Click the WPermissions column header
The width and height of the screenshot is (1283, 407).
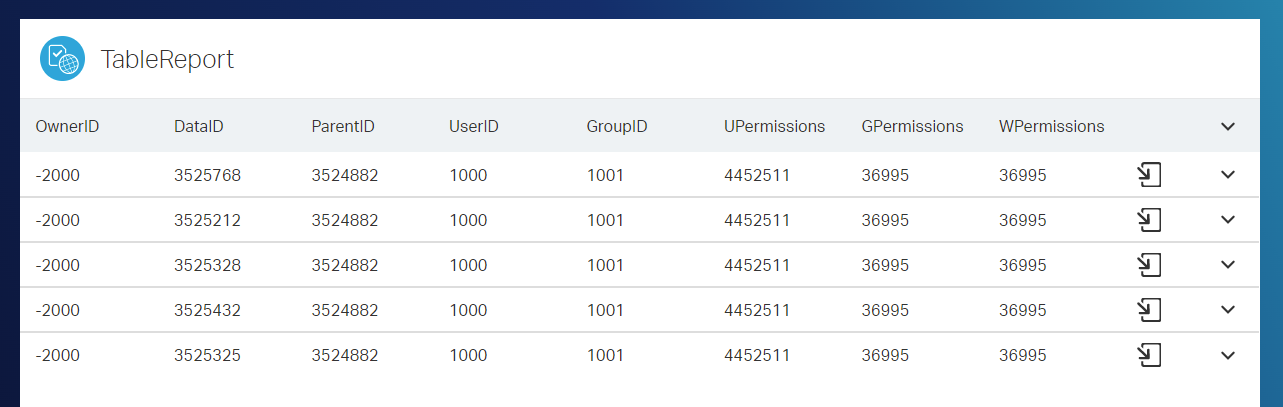1051,126
